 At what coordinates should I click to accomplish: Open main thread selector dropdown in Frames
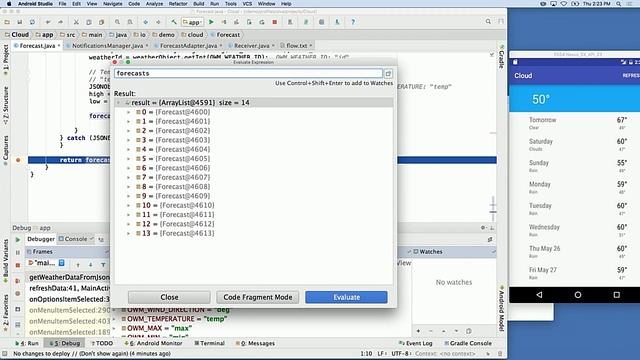pos(62,263)
